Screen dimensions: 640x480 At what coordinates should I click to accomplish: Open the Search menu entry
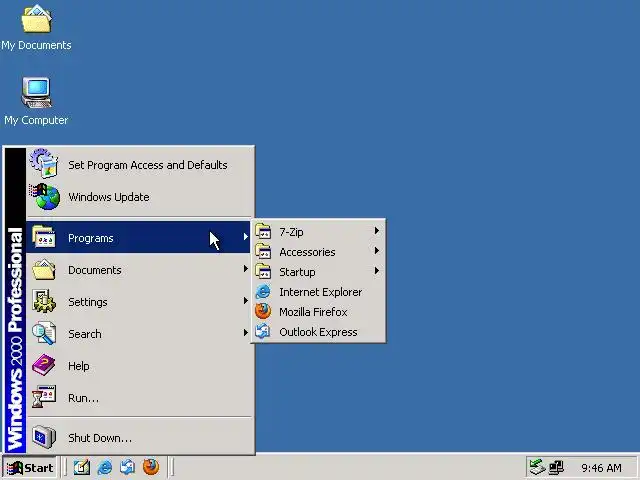139,333
